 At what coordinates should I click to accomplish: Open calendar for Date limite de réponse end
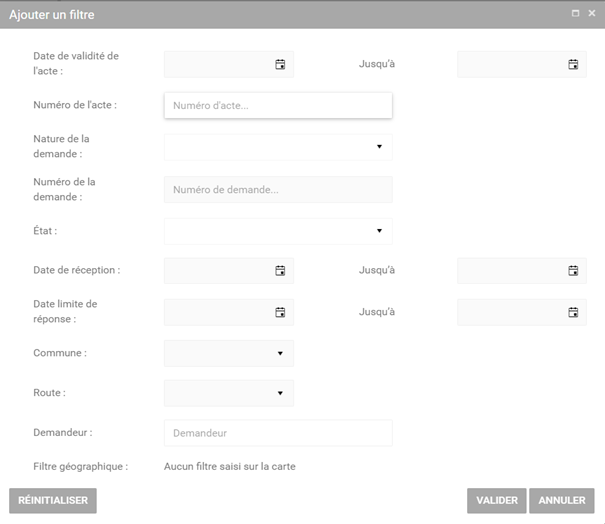coord(573,312)
